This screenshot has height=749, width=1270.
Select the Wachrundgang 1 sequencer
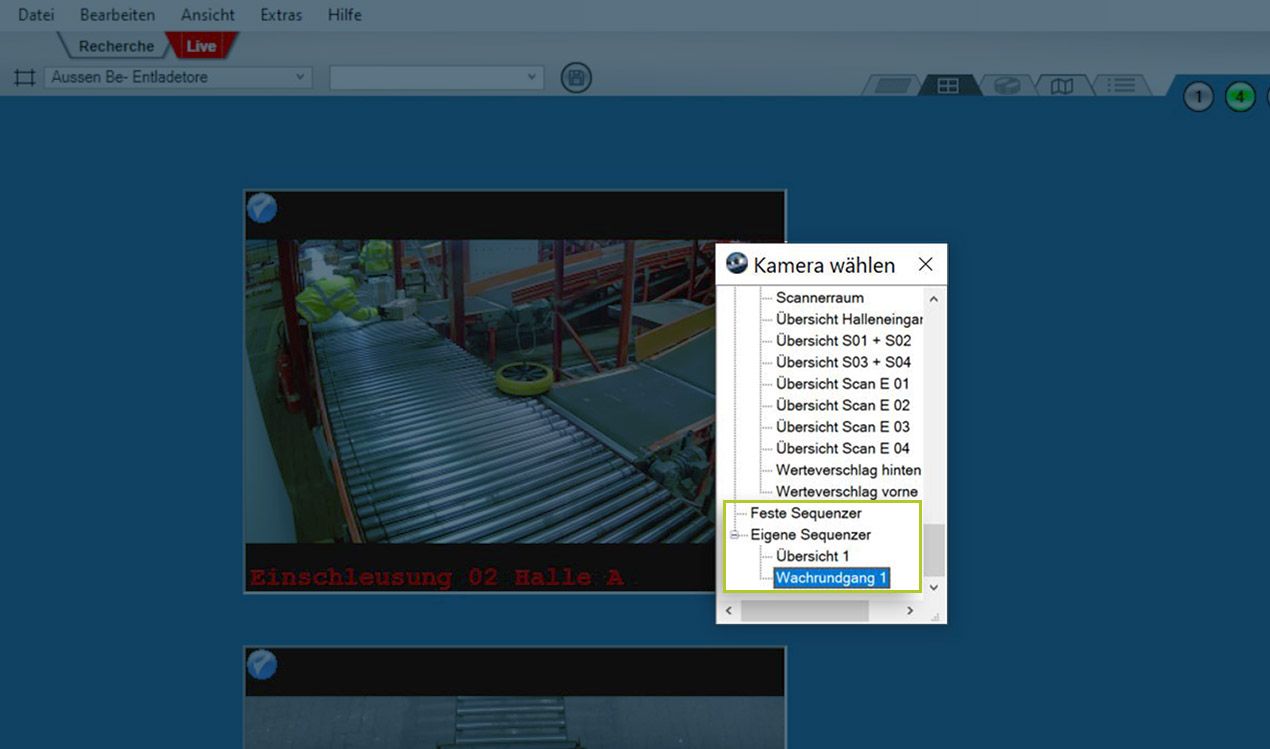(x=832, y=578)
